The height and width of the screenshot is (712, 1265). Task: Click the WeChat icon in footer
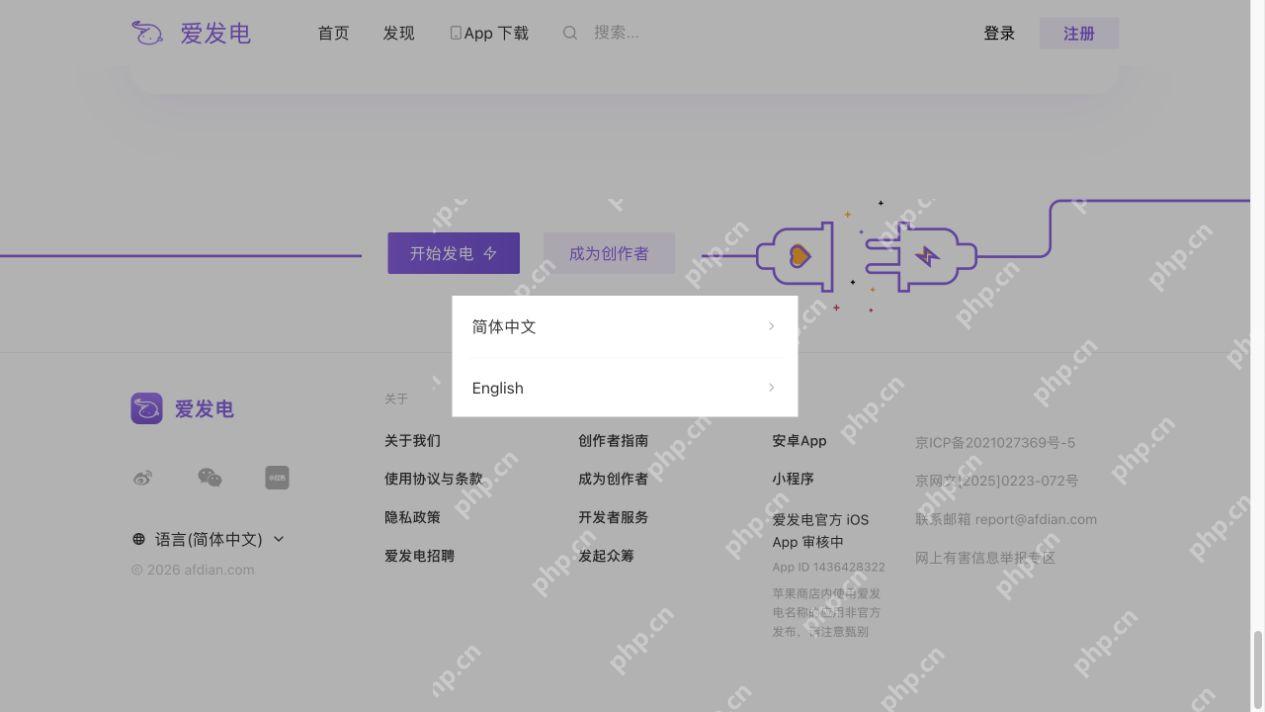coord(210,478)
